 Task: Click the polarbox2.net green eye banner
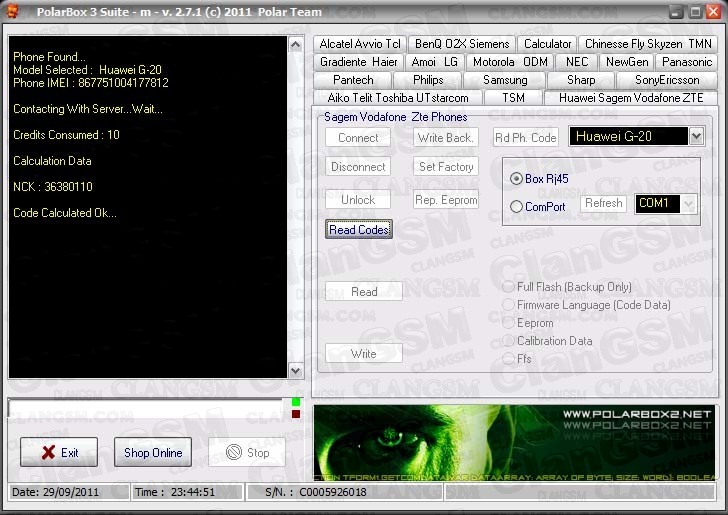(x=514, y=443)
